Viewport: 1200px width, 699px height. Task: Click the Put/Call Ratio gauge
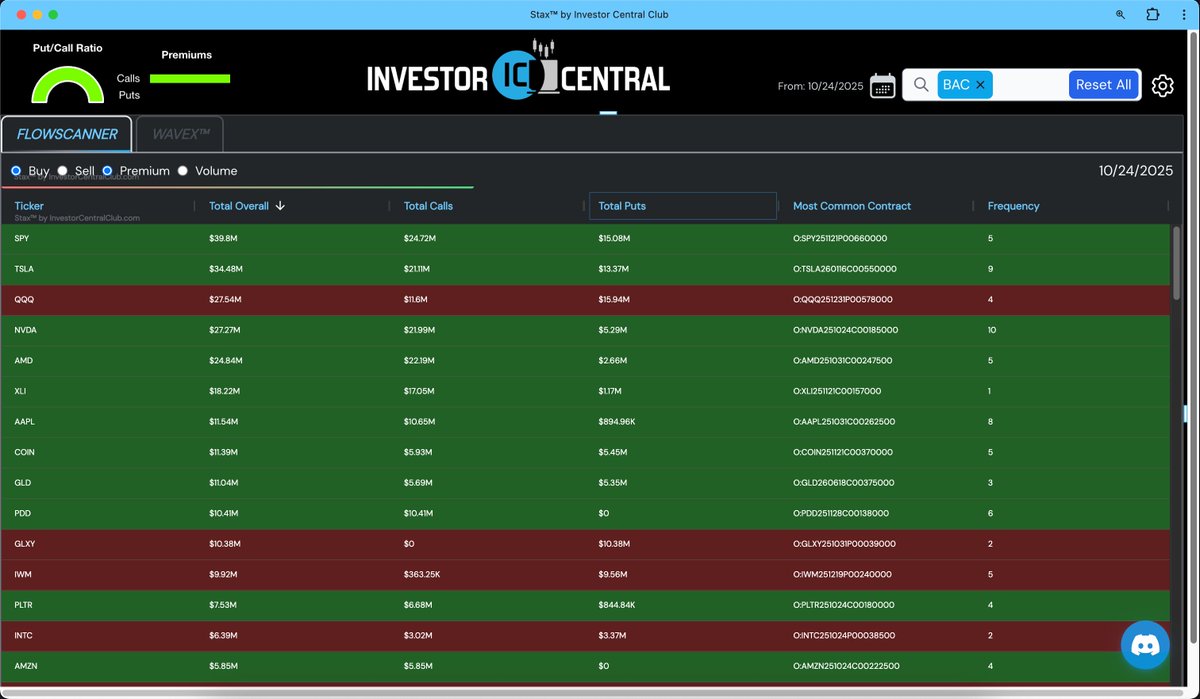click(x=68, y=85)
